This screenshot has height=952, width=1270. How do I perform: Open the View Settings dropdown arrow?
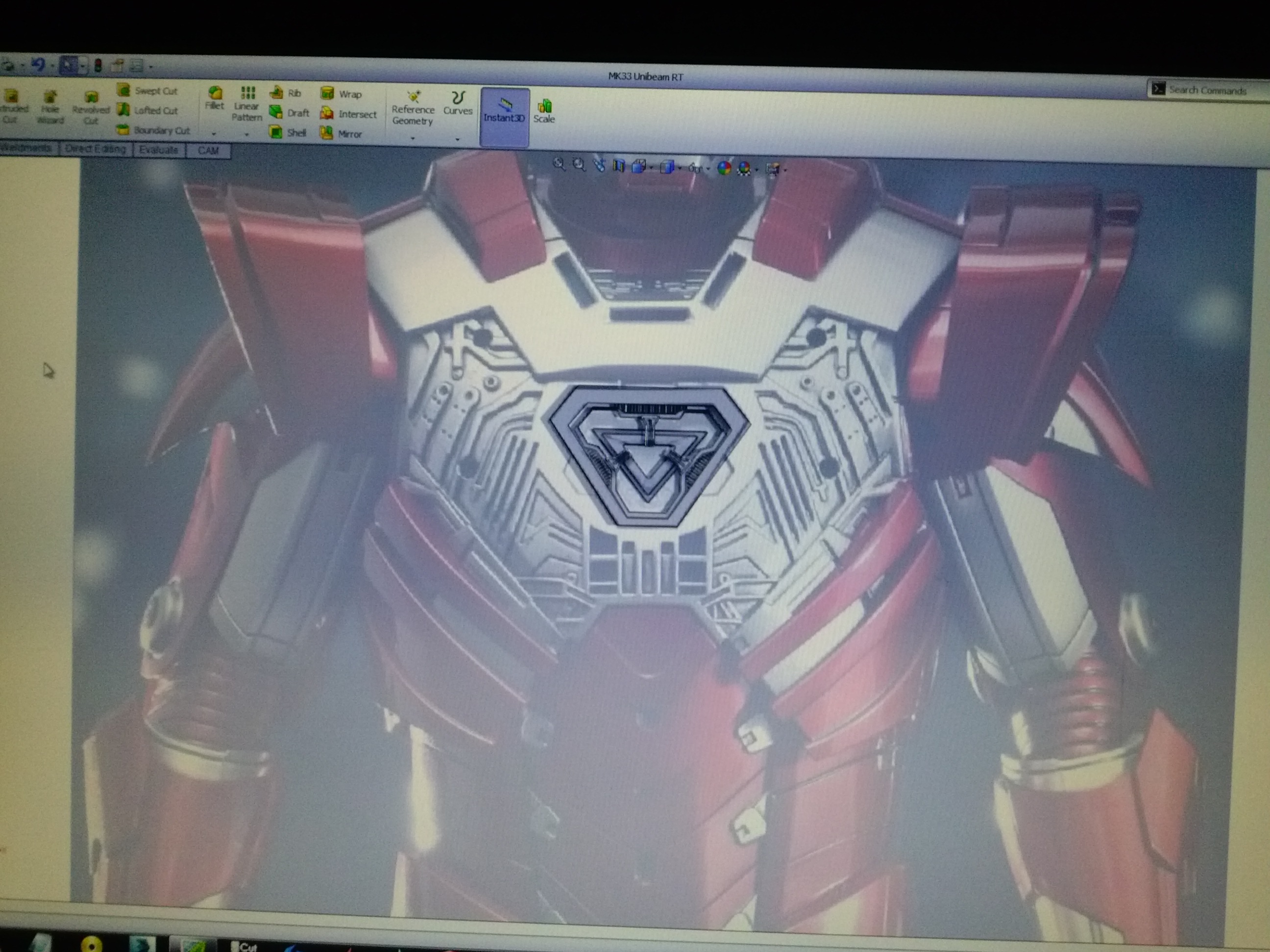(x=785, y=170)
